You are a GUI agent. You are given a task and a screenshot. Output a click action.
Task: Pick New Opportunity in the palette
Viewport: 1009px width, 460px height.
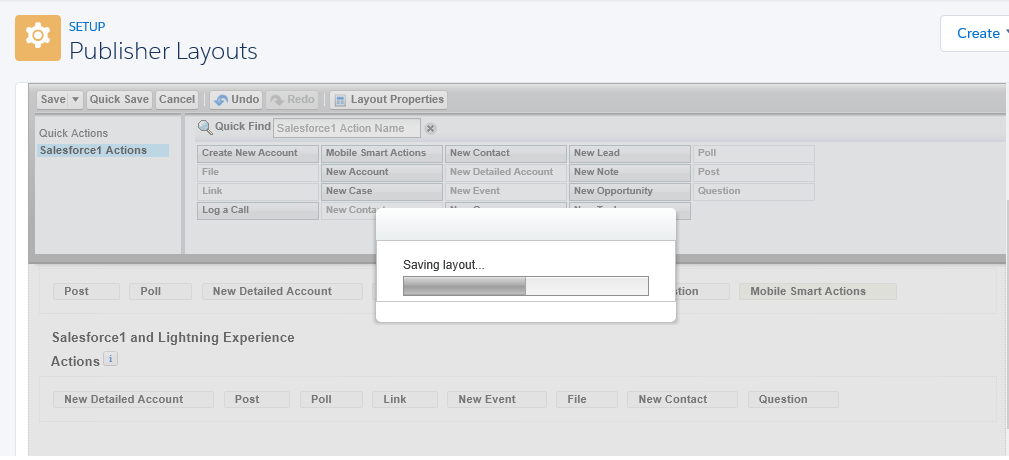pyautogui.click(x=629, y=191)
